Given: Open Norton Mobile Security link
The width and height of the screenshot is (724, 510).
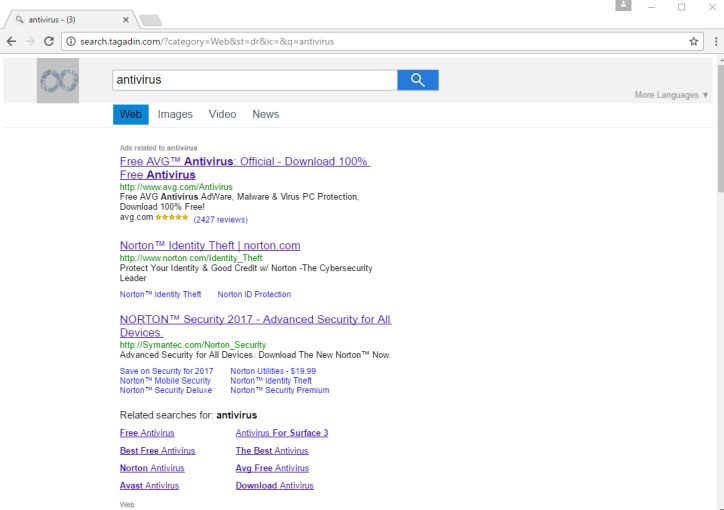Looking at the screenshot, I should click(165, 381).
